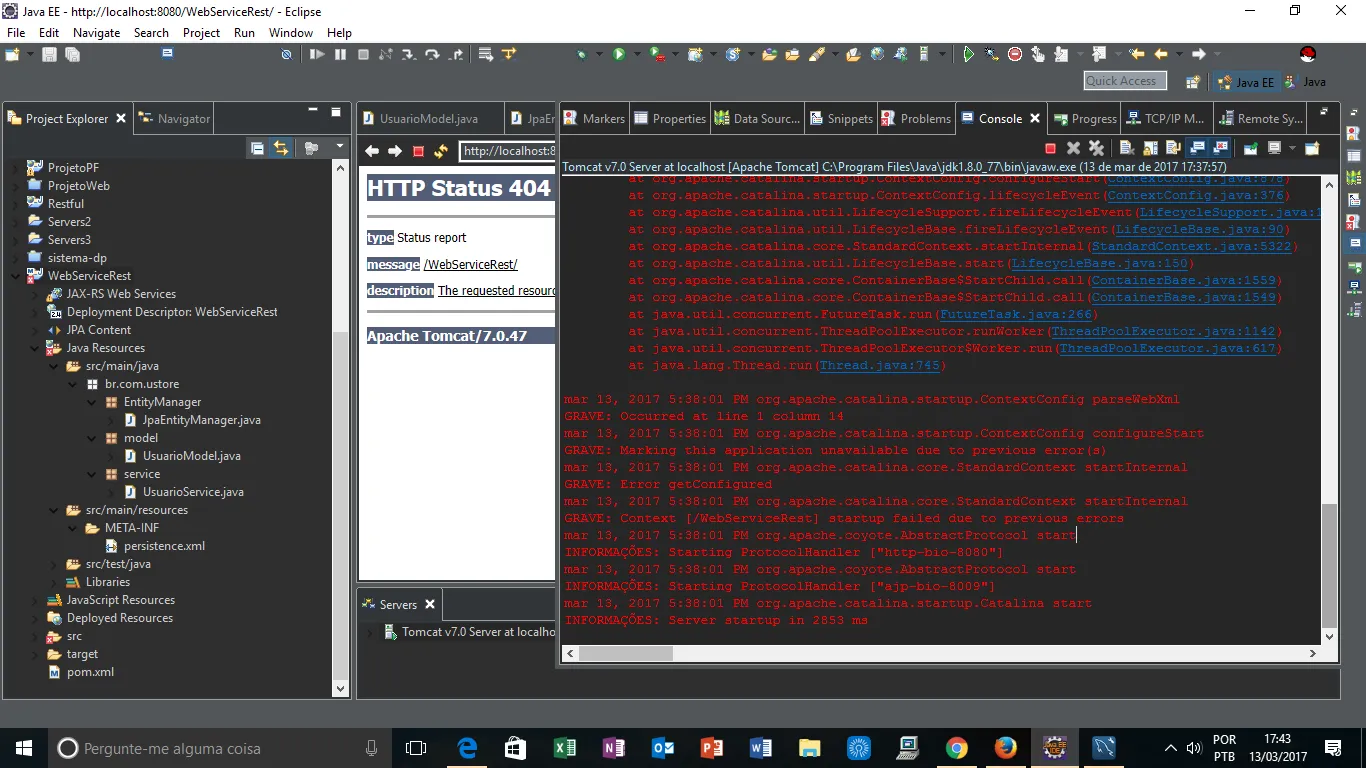The width and height of the screenshot is (1366, 768).
Task: Toggle Skip All Breakpoints
Action: 286,55
